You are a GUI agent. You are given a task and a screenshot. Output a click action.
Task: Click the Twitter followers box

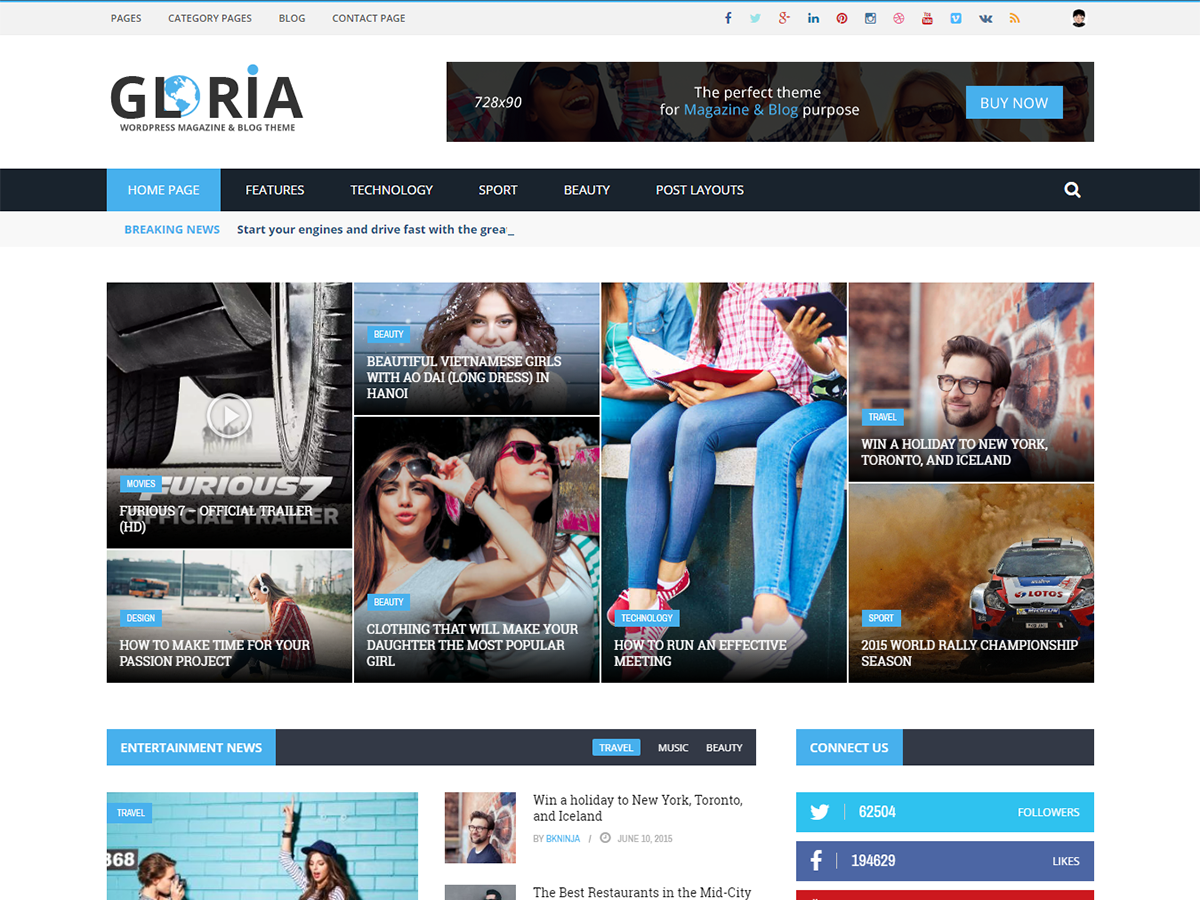945,812
